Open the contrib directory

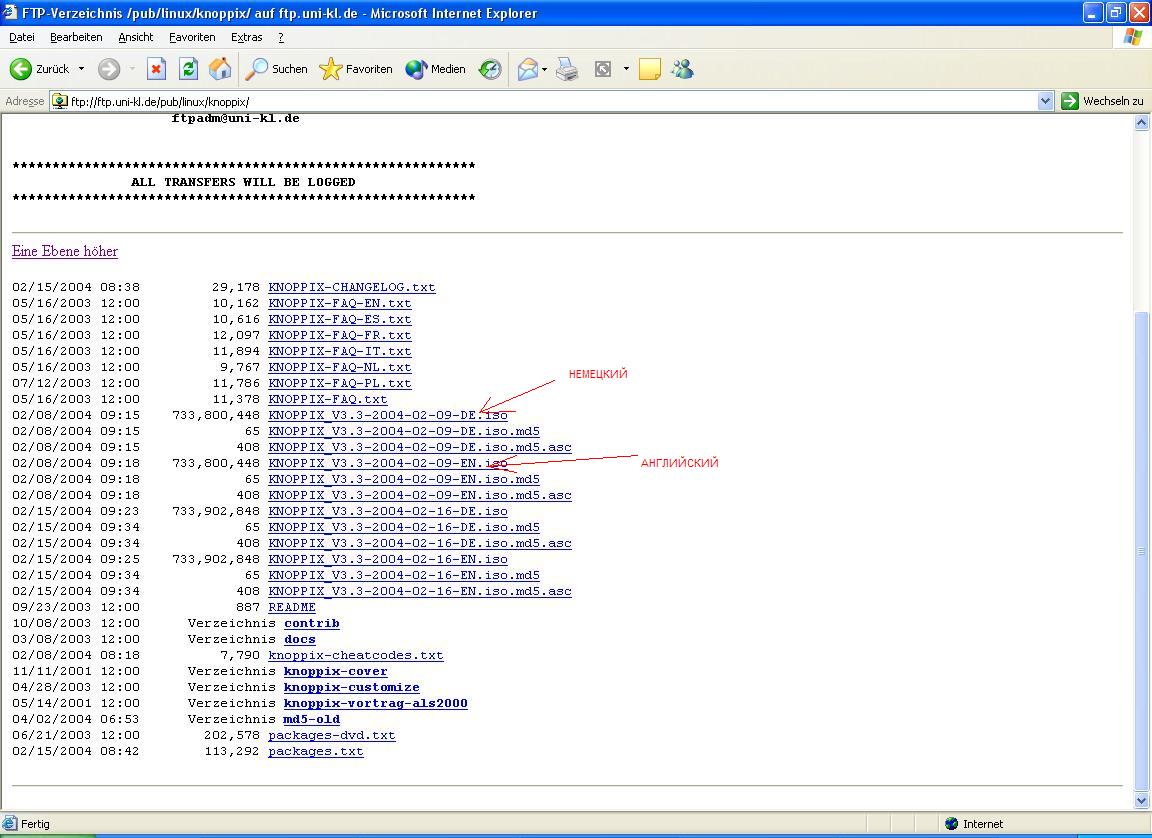tap(312, 624)
